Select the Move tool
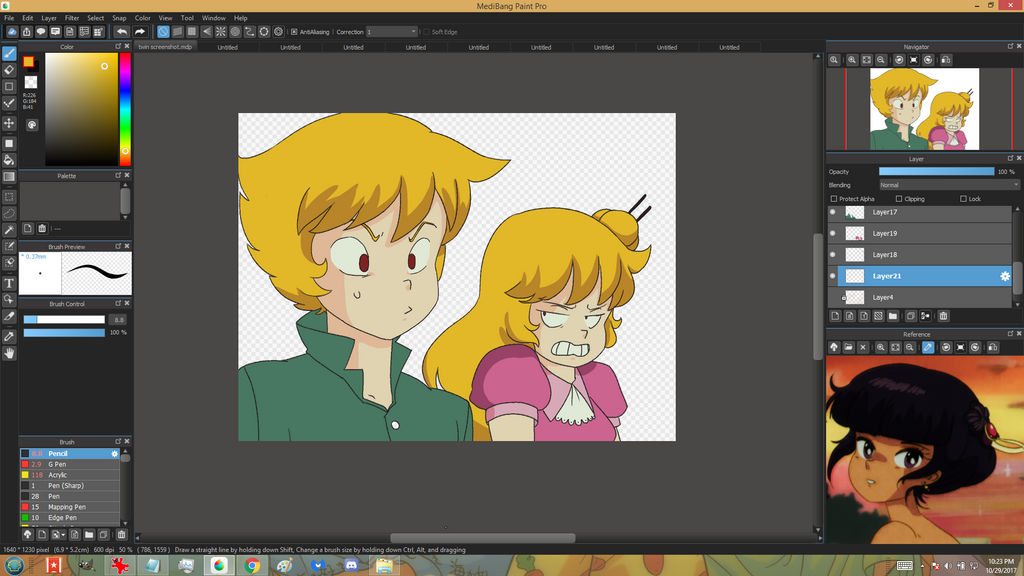This screenshot has height=576, width=1024. [x=9, y=123]
